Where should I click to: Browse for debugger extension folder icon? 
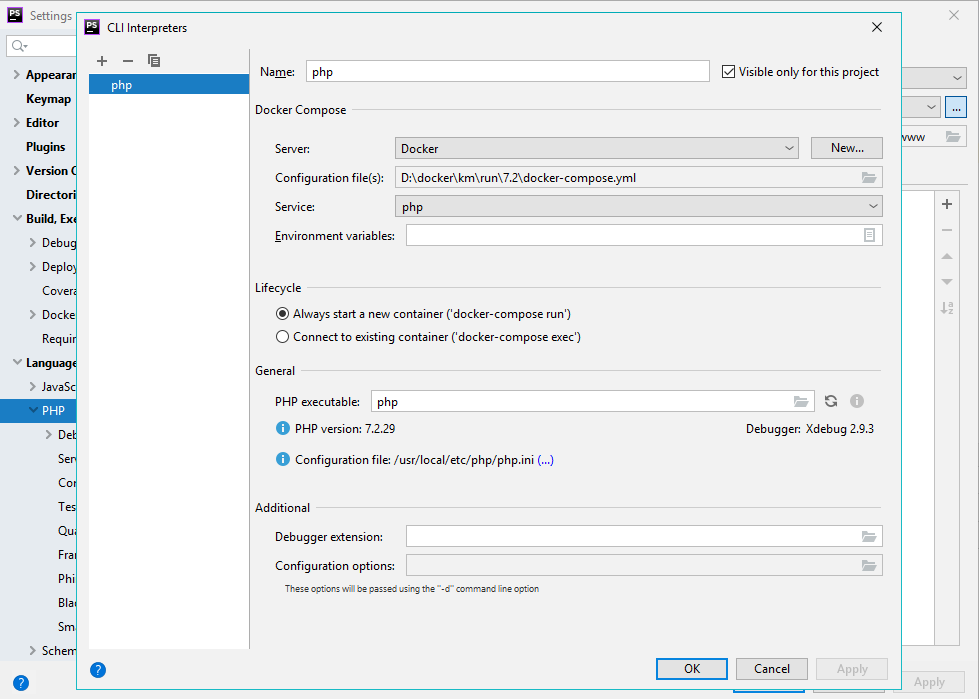pyautogui.click(x=869, y=537)
